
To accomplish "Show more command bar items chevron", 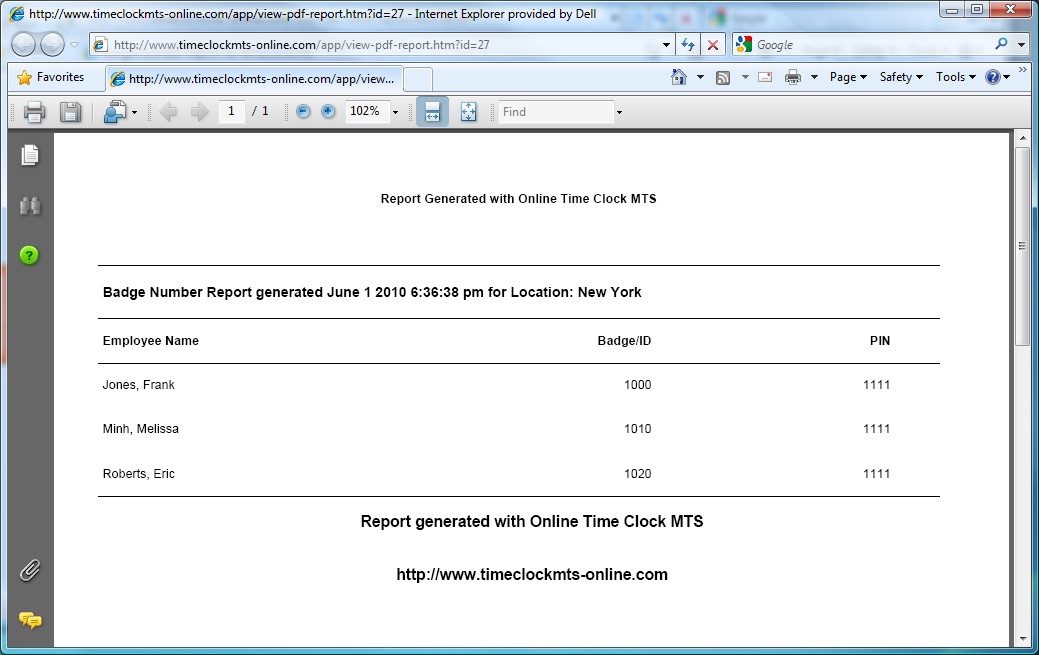I will click(1022, 70).
